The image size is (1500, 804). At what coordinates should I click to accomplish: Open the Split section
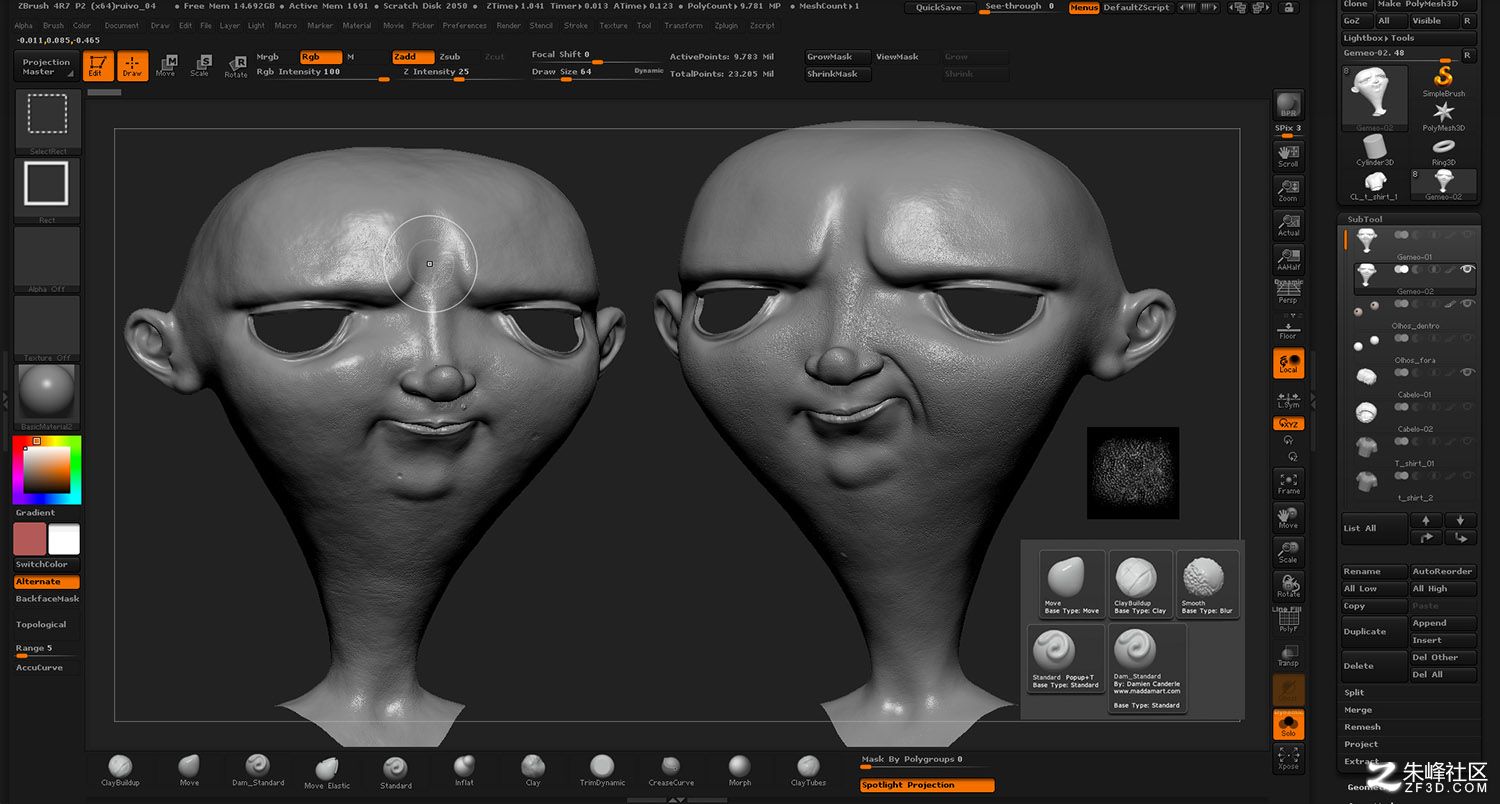click(x=1355, y=692)
